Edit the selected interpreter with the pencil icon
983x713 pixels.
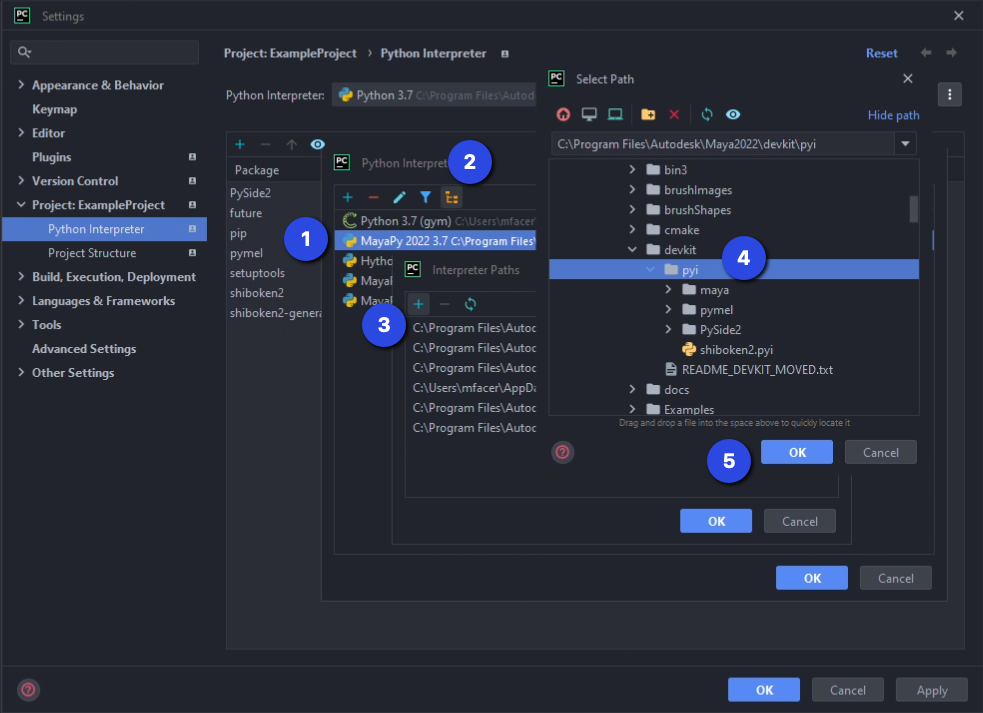pos(401,197)
